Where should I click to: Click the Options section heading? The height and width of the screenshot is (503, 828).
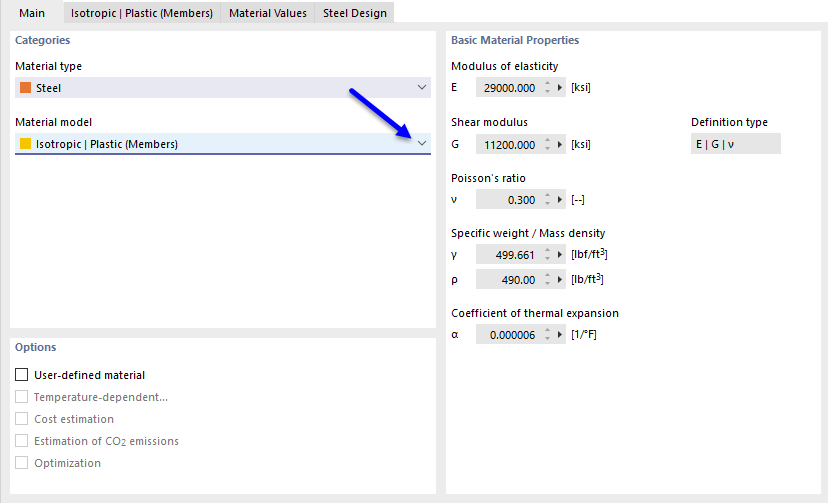pyautogui.click(x=35, y=347)
